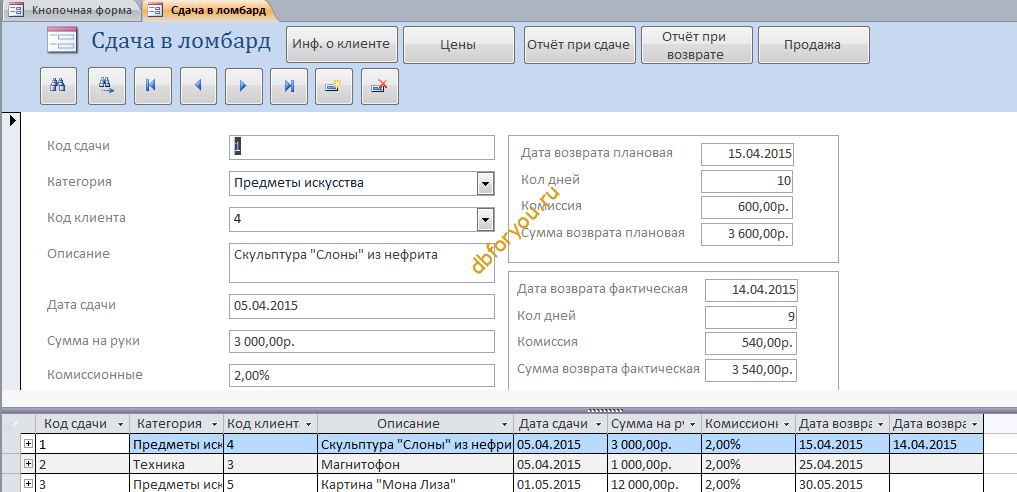Click the 25.04.2015 cell

coord(843,464)
